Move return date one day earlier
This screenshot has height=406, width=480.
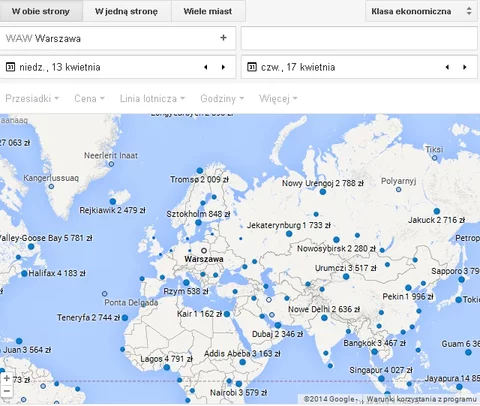(x=447, y=67)
